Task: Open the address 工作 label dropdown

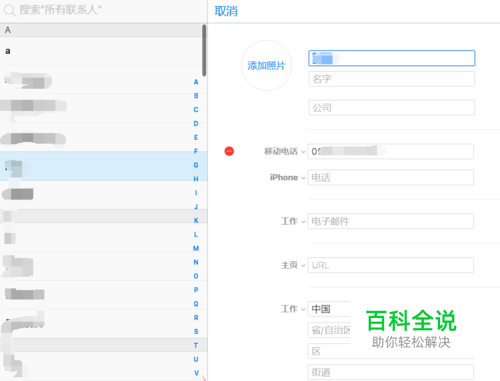Action: [293, 309]
